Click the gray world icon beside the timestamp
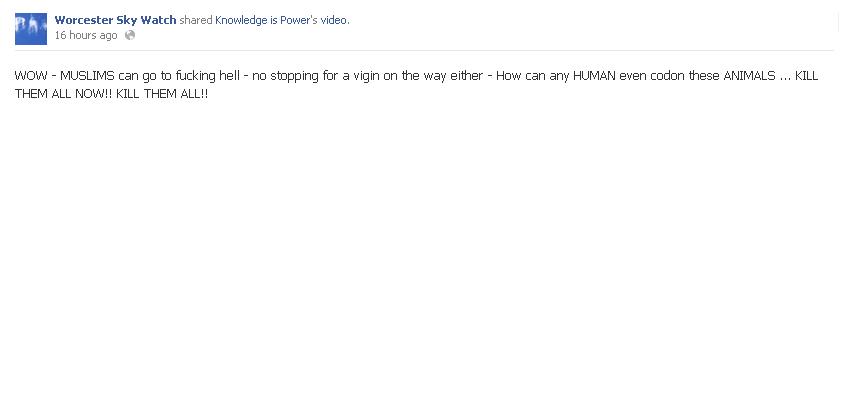 click(x=130, y=35)
